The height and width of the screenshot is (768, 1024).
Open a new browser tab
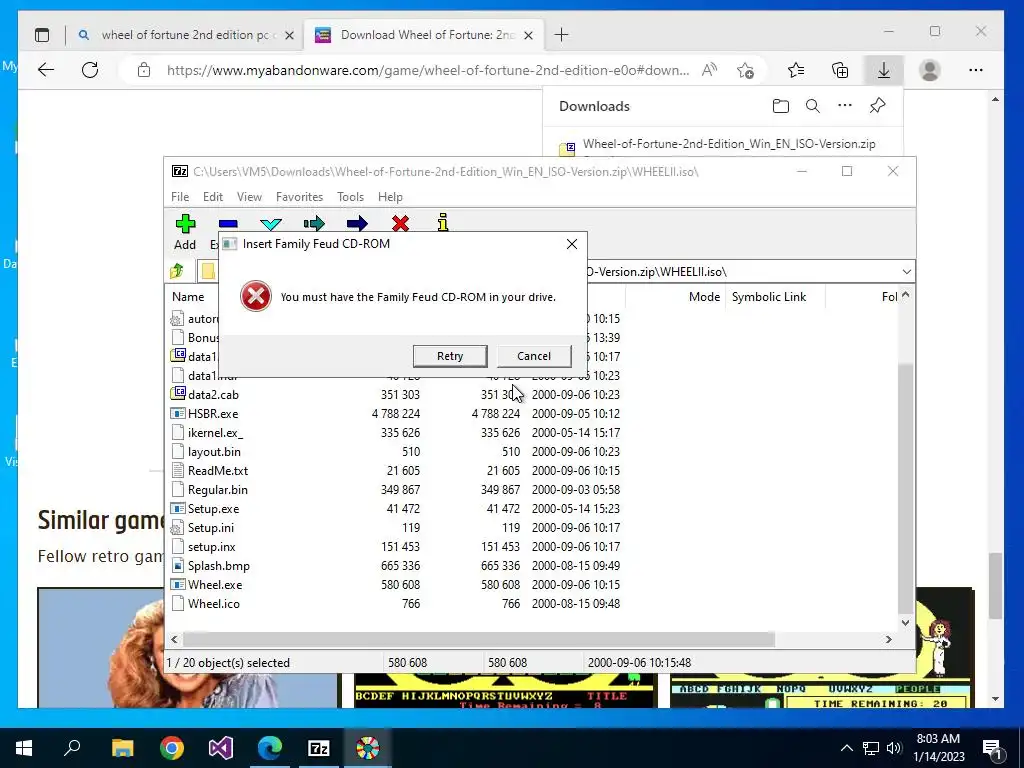click(561, 35)
